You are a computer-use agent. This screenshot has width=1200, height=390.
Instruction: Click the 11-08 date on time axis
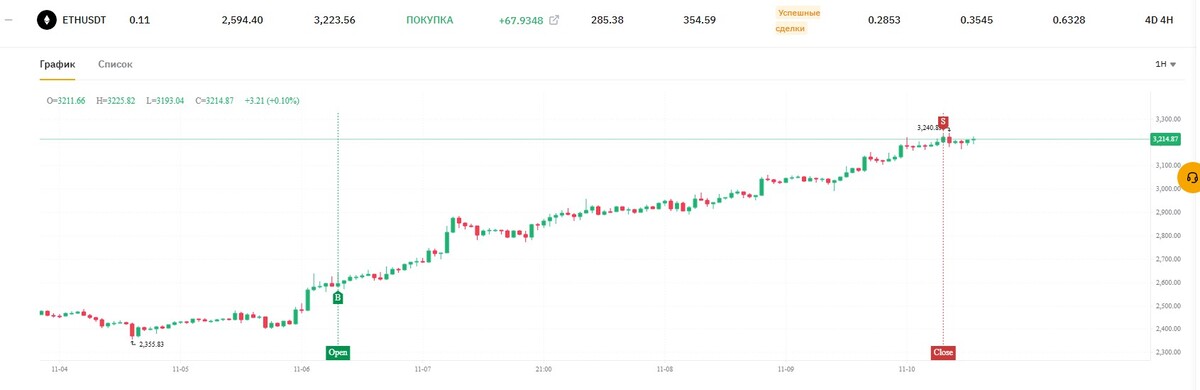pos(665,369)
